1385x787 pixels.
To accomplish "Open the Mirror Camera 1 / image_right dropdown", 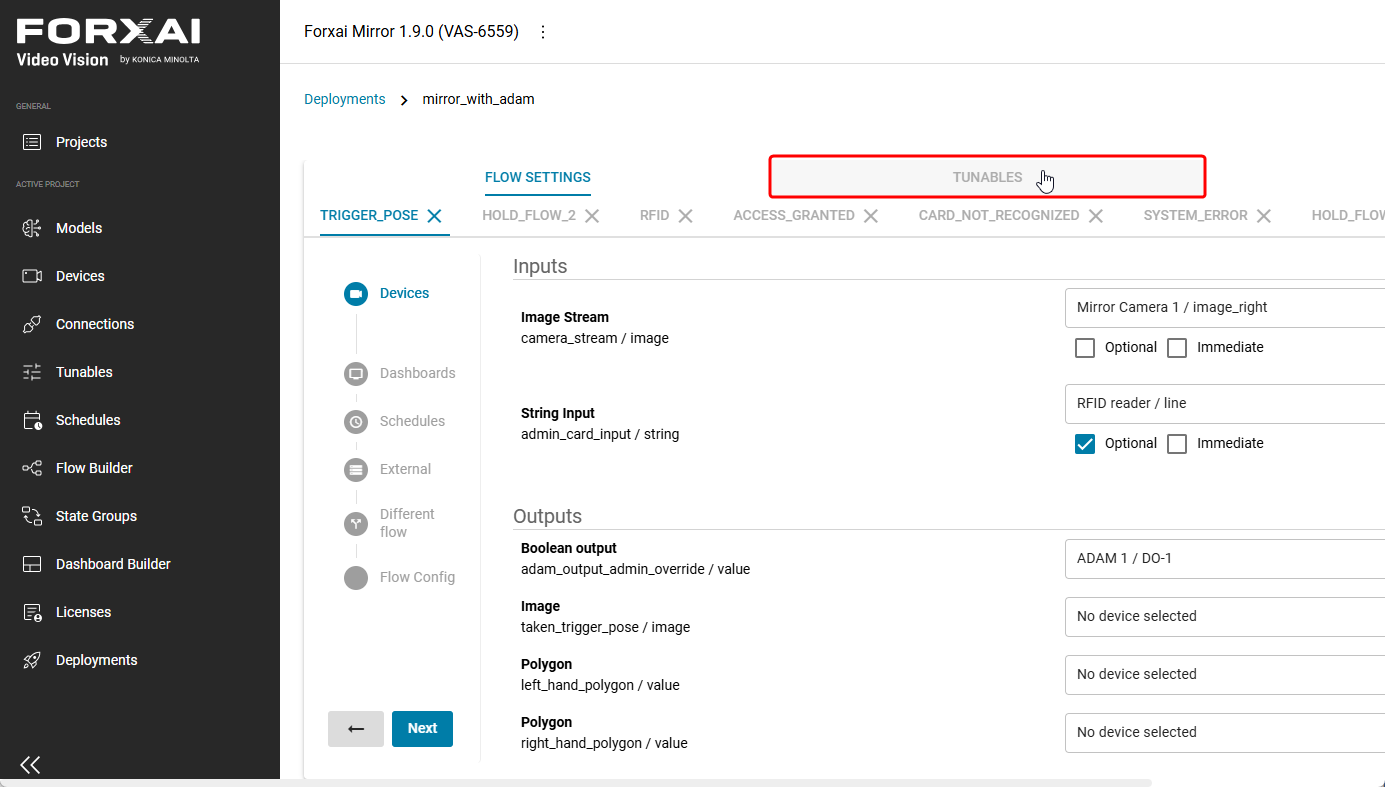I will tap(1225, 307).
